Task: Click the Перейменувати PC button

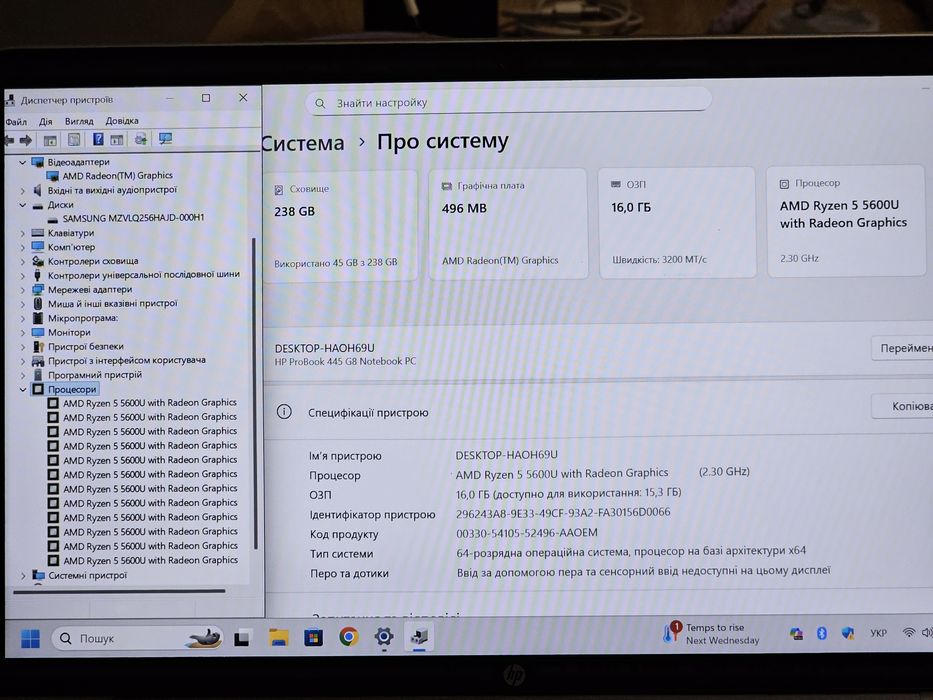Action: tap(903, 348)
